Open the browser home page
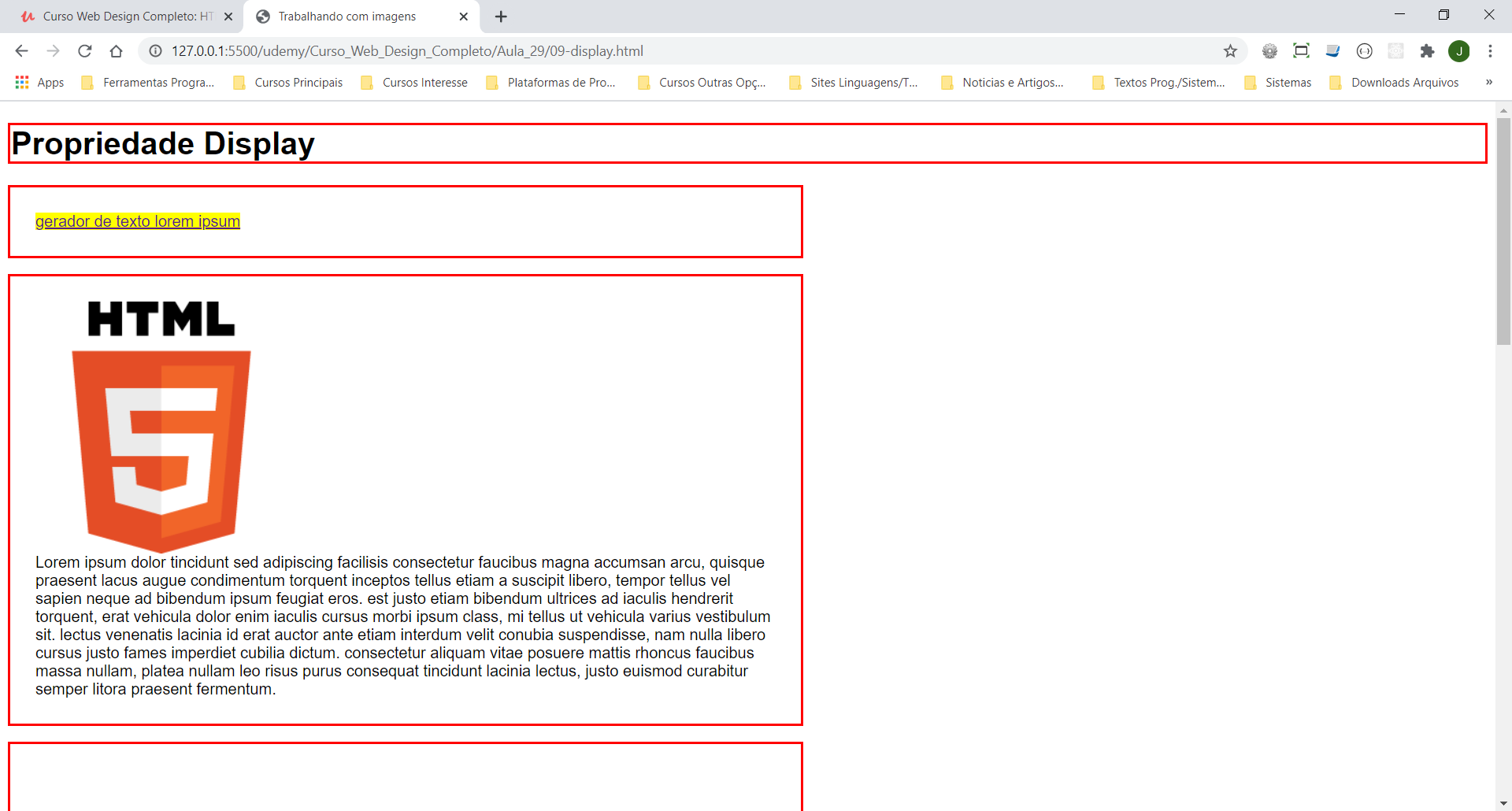This screenshot has height=811, width=1512. click(116, 51)
